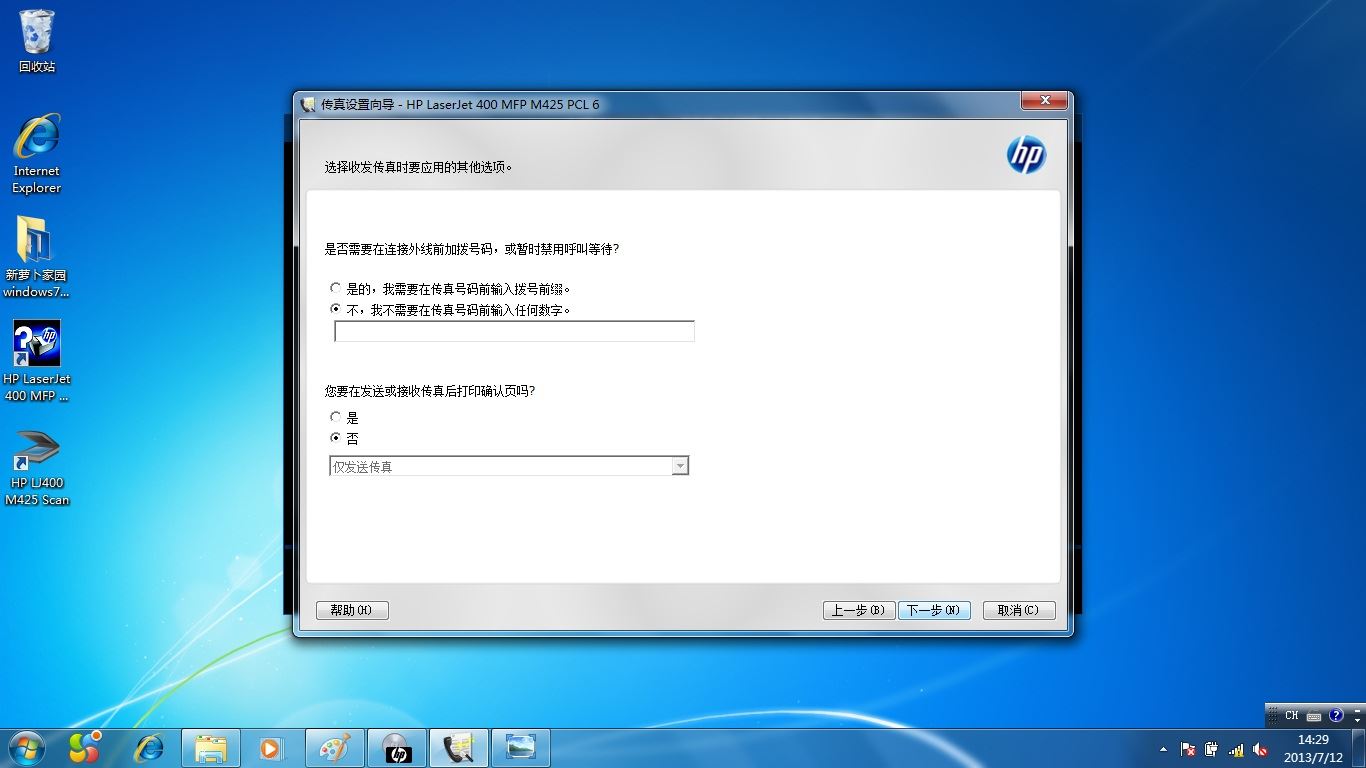Select 是的，我需要在传真号码前输入拨号前缀 radio button
Image resolution: width=1366 pixels, height=768 pixels.
coord(336,288)
